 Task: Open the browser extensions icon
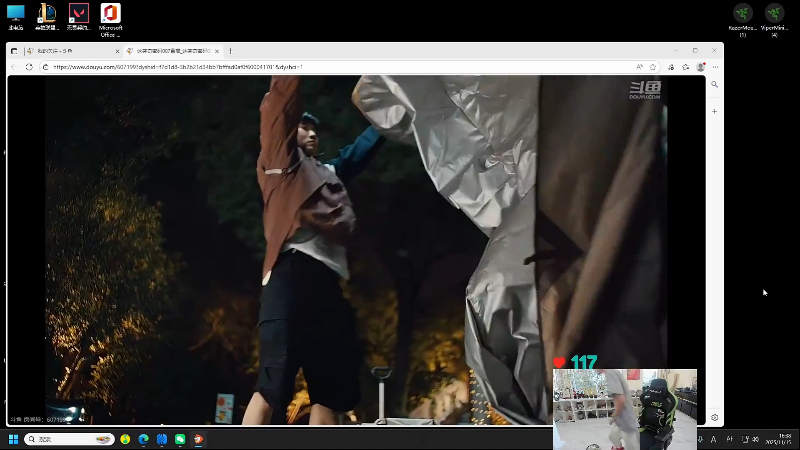click(x=671, y=67)
